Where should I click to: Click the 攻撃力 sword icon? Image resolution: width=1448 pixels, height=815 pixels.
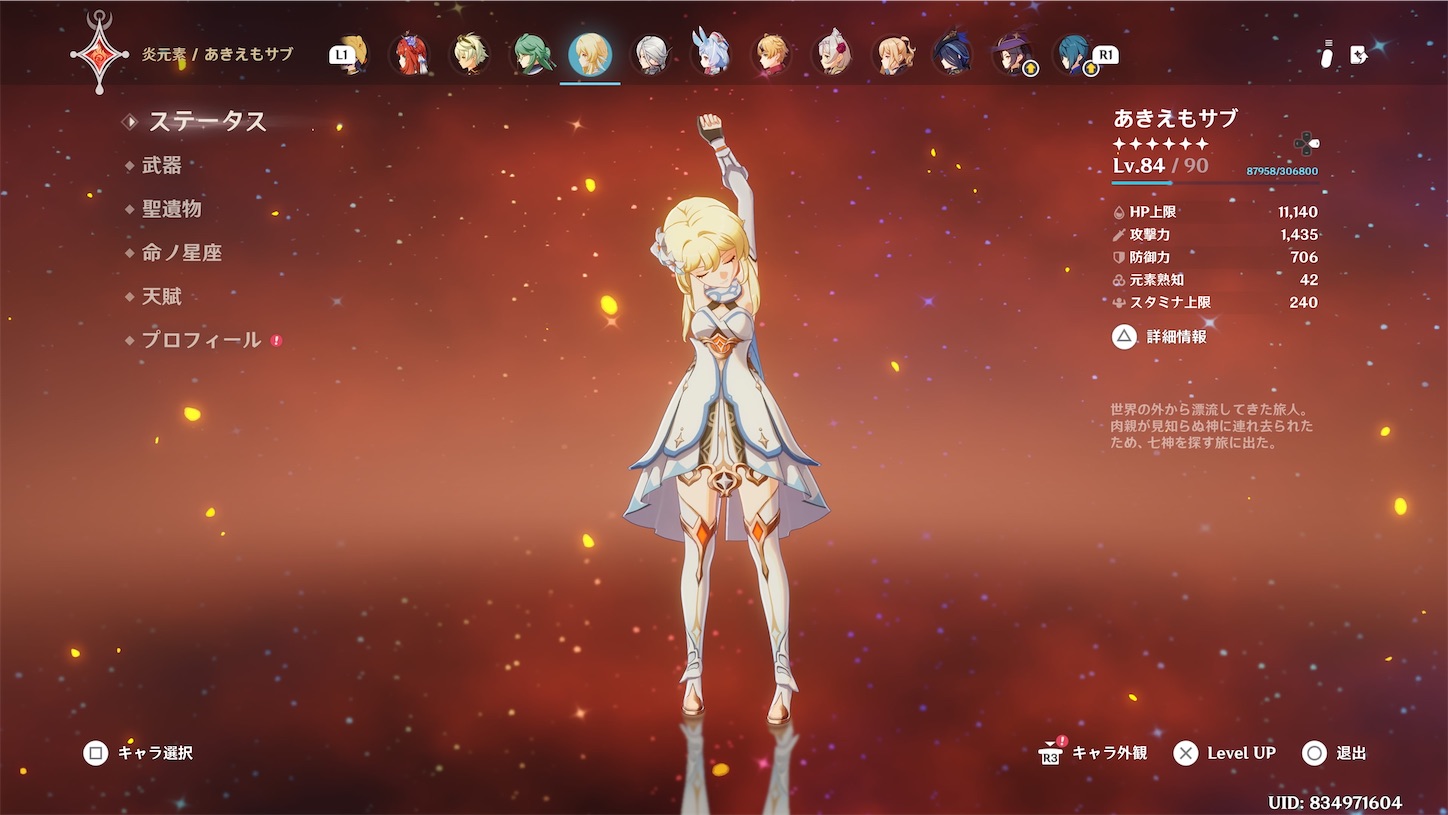point(1119,235)
